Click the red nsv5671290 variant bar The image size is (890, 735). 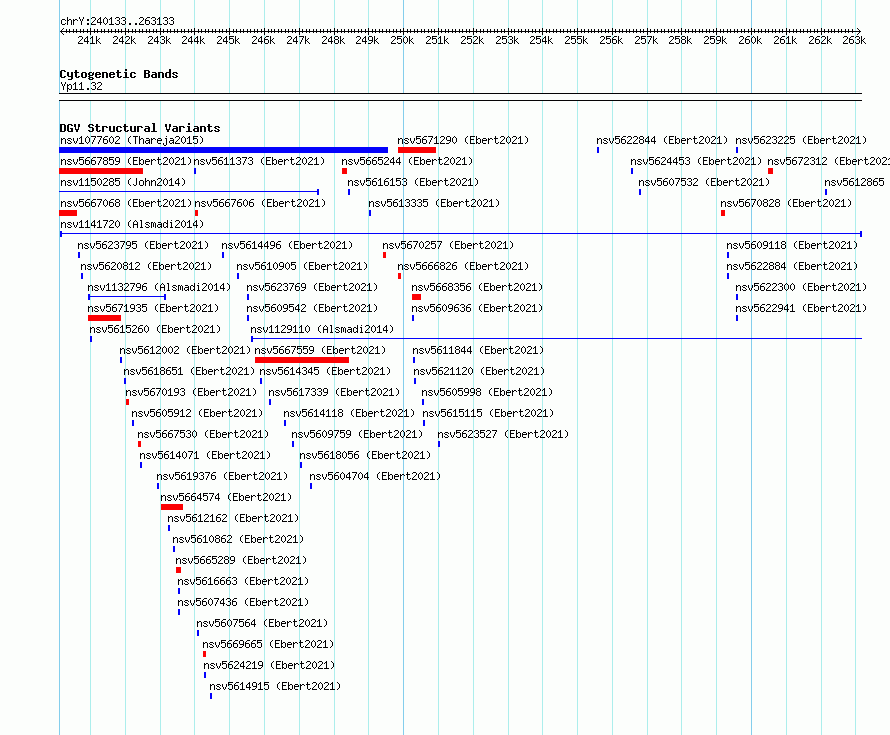(x=417, y=150)
